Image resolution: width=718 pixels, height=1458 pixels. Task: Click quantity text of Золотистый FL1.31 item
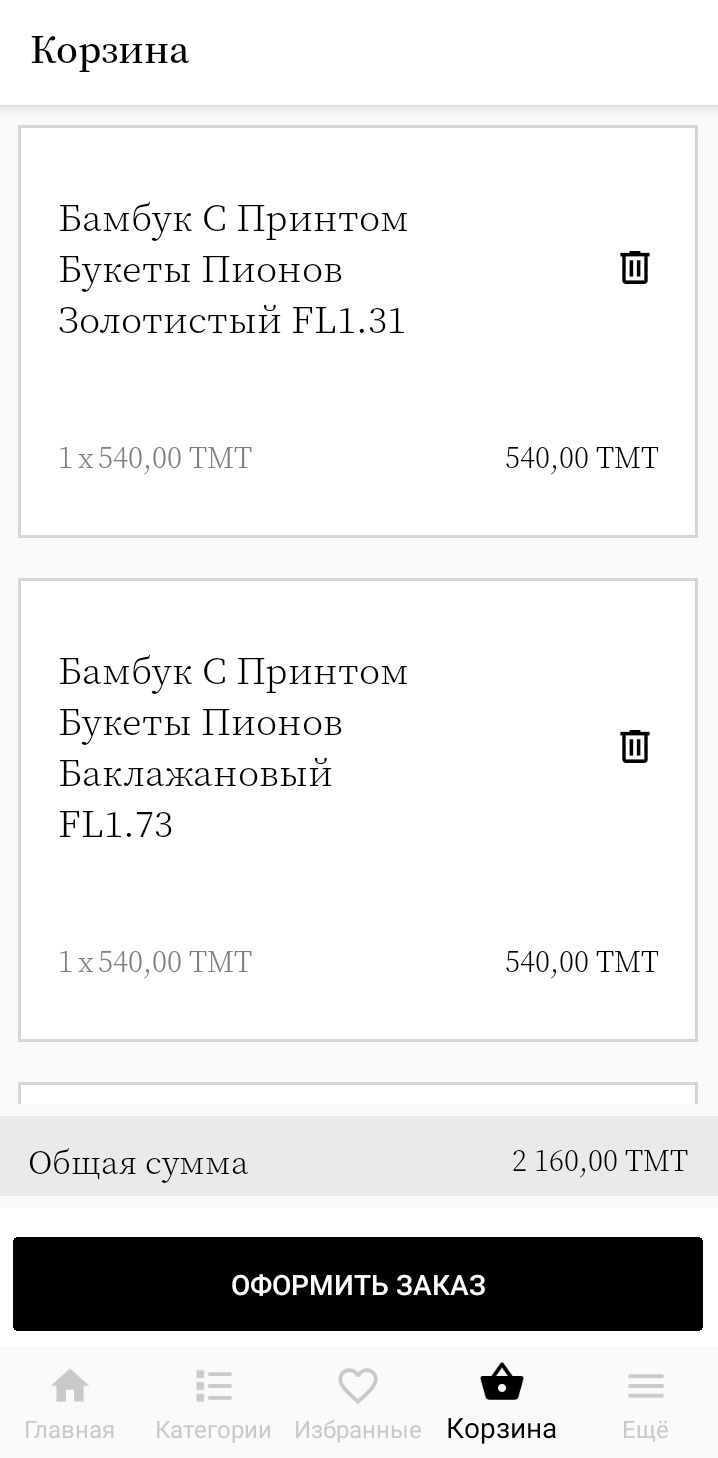pyautogui.click(x=155, y=458)
